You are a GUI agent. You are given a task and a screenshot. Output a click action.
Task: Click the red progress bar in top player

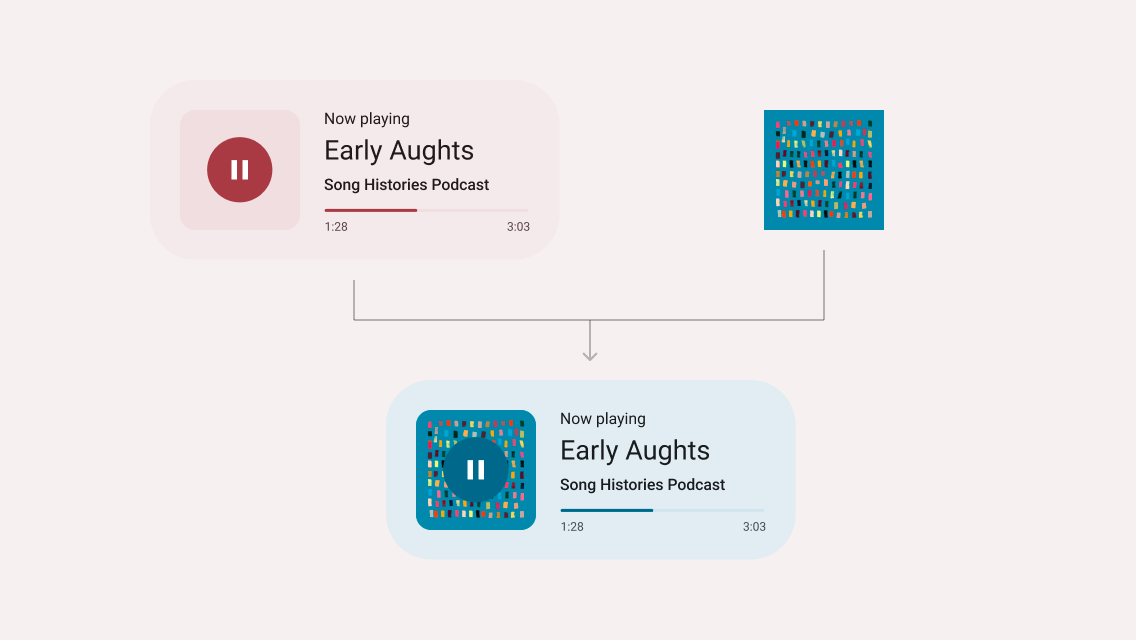pos(427,210)
